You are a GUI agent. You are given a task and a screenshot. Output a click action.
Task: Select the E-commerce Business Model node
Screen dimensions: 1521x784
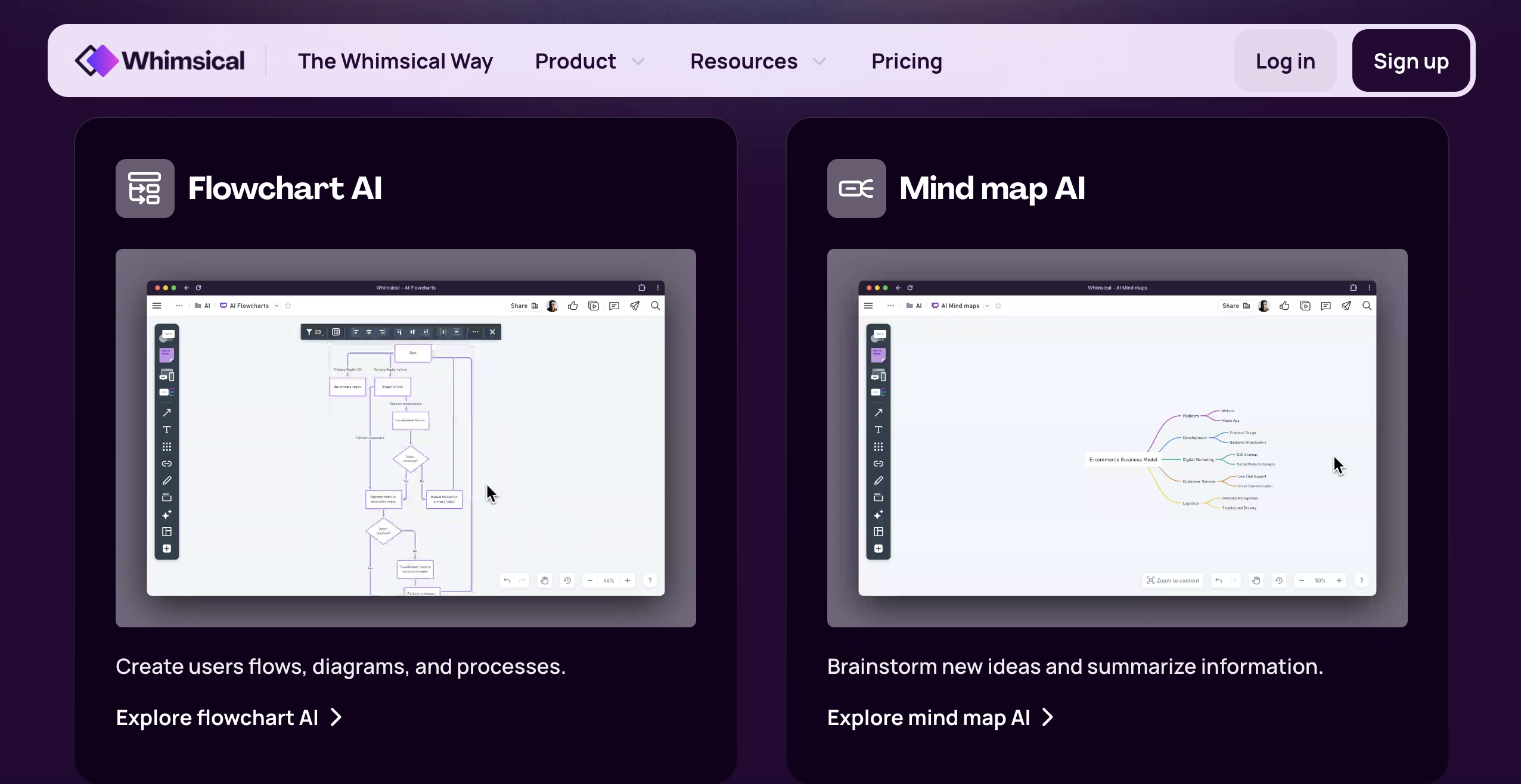(1123, 459)
